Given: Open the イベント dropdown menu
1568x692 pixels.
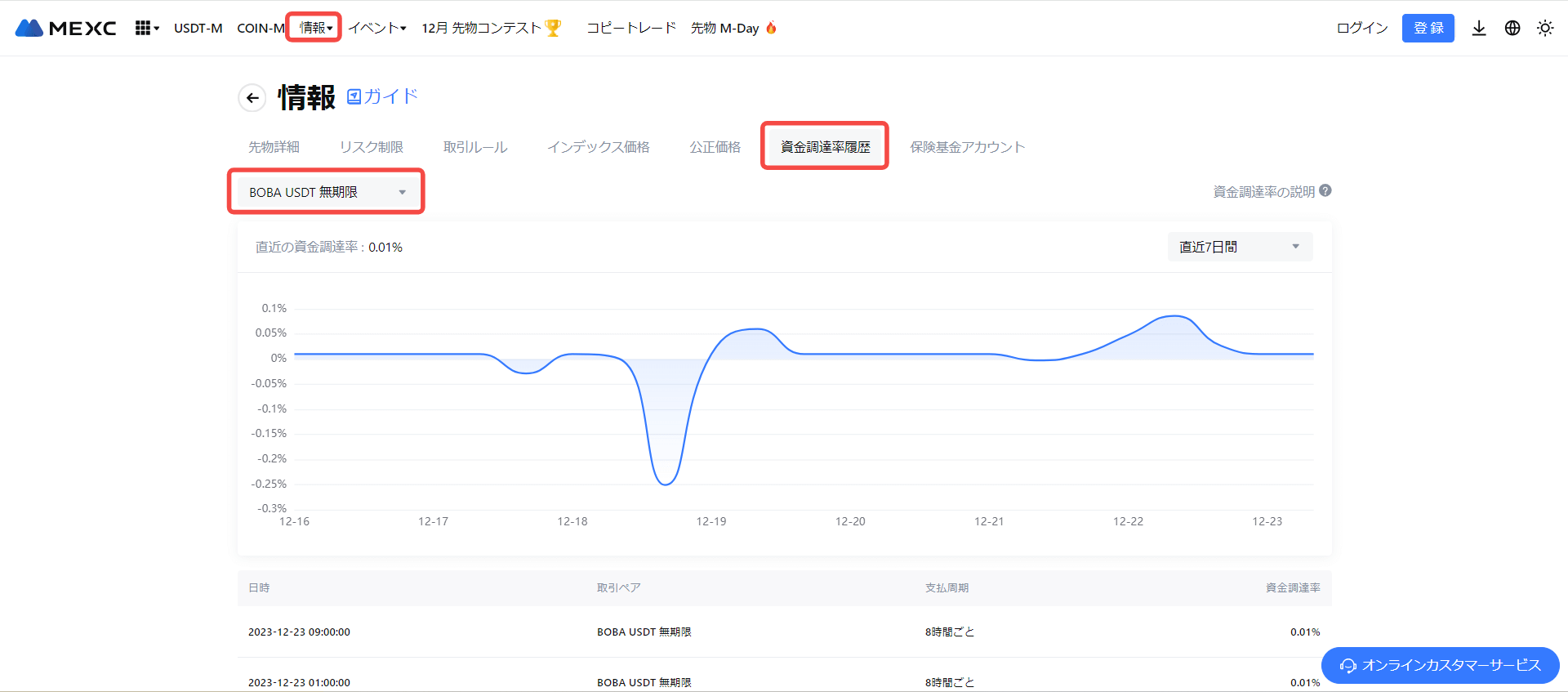Looking at the screenshot, I should (x=376, y=28).
